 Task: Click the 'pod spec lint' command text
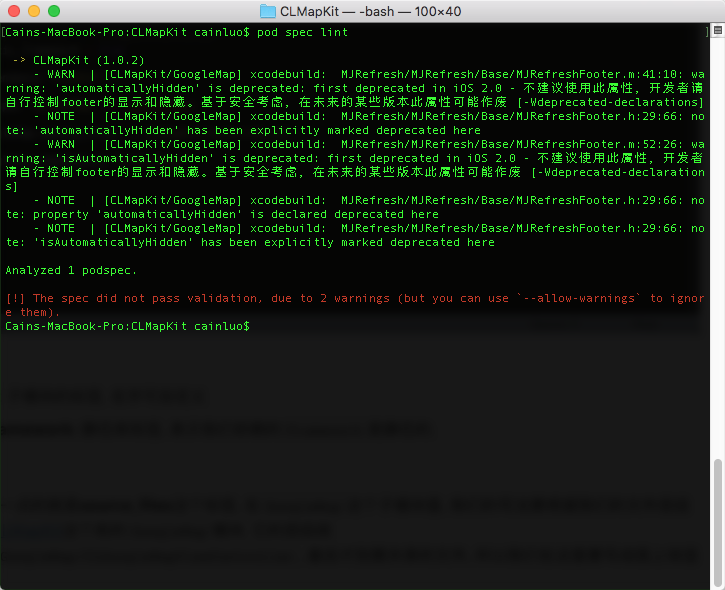[x=302, y=32]
